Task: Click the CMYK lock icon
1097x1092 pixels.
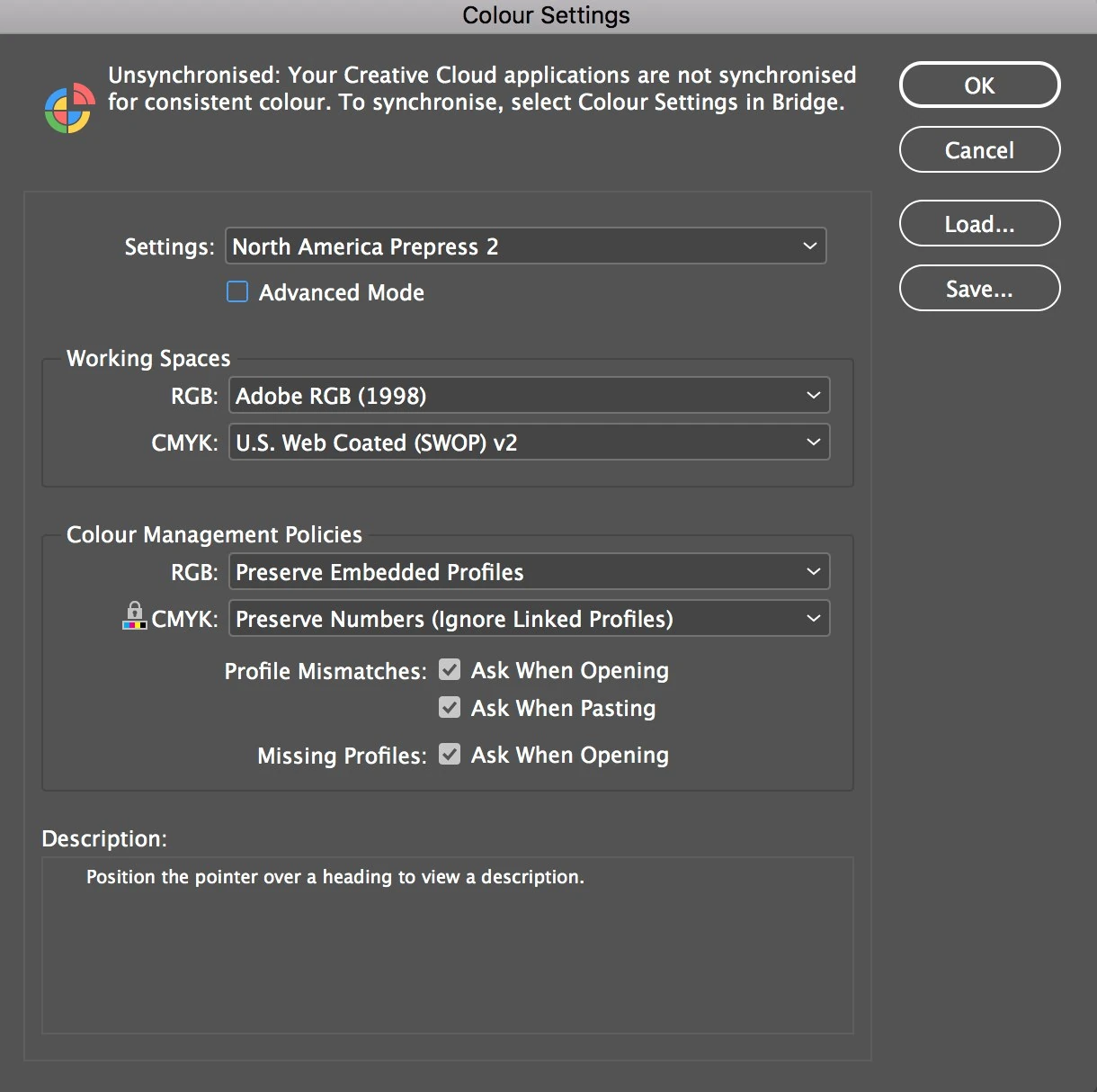Action: (134, 615)
